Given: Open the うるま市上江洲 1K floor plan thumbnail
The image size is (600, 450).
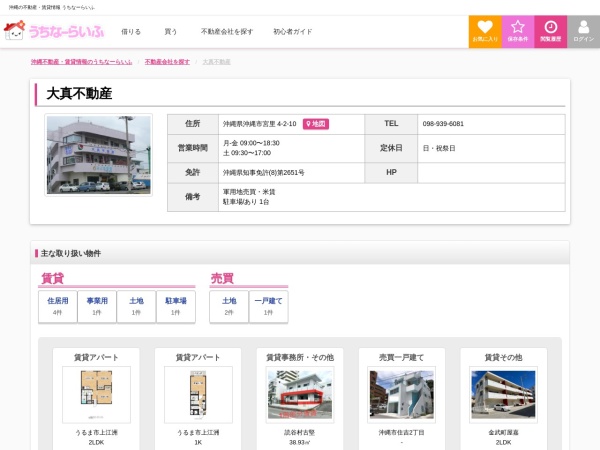Looking at the screenshot, I should pyautogui.click(x=198, y=395).
